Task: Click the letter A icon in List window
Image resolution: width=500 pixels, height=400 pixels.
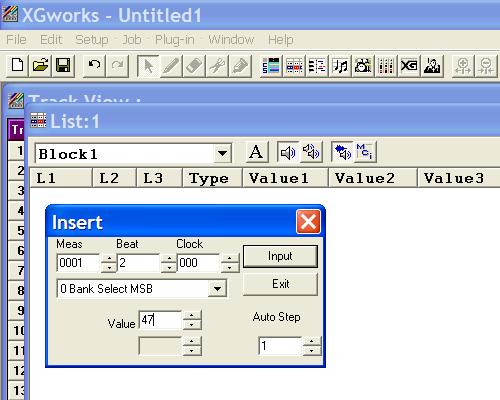Action: [x=256, y=152]
